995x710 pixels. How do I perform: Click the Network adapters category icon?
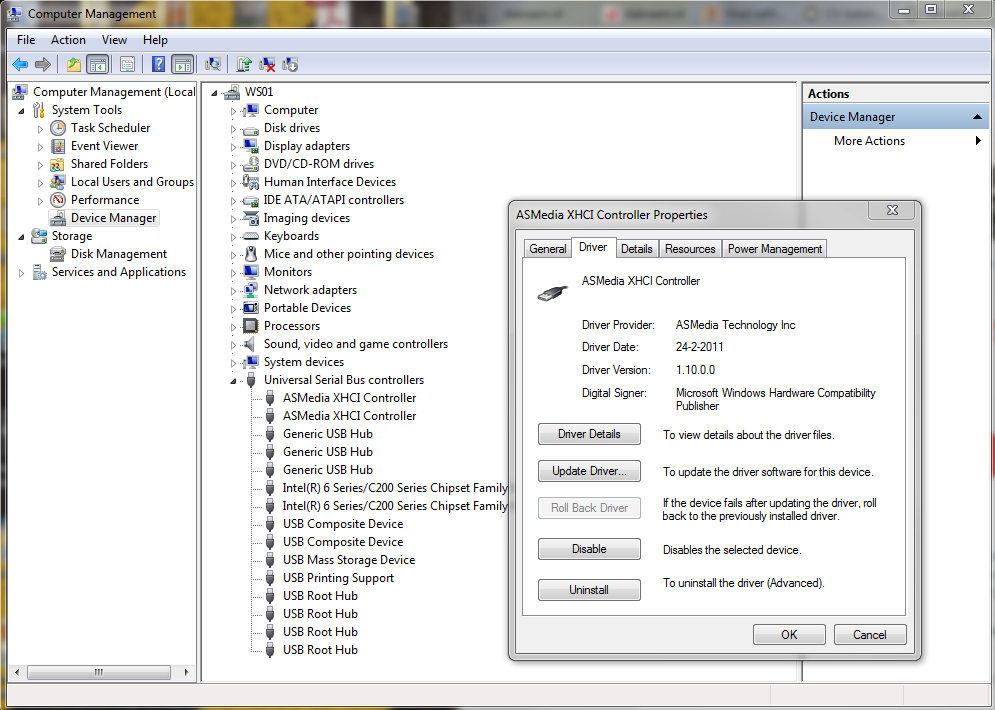(251, 290)
